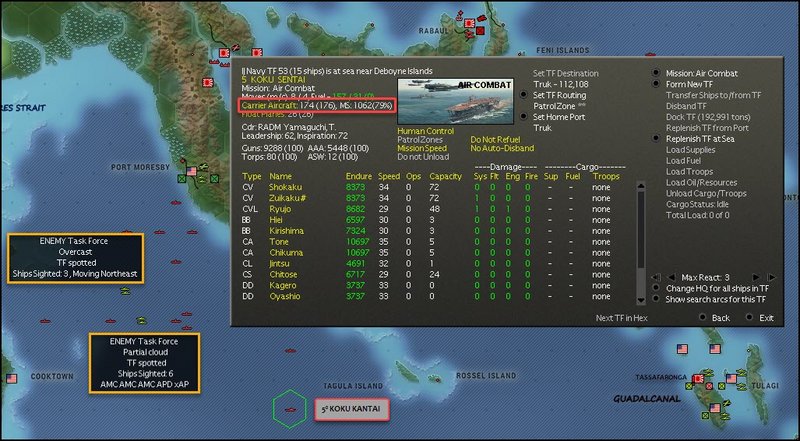Screen dimensions: 800x441
Task: Click Disband TF text
Action: (x=686, y=106)
